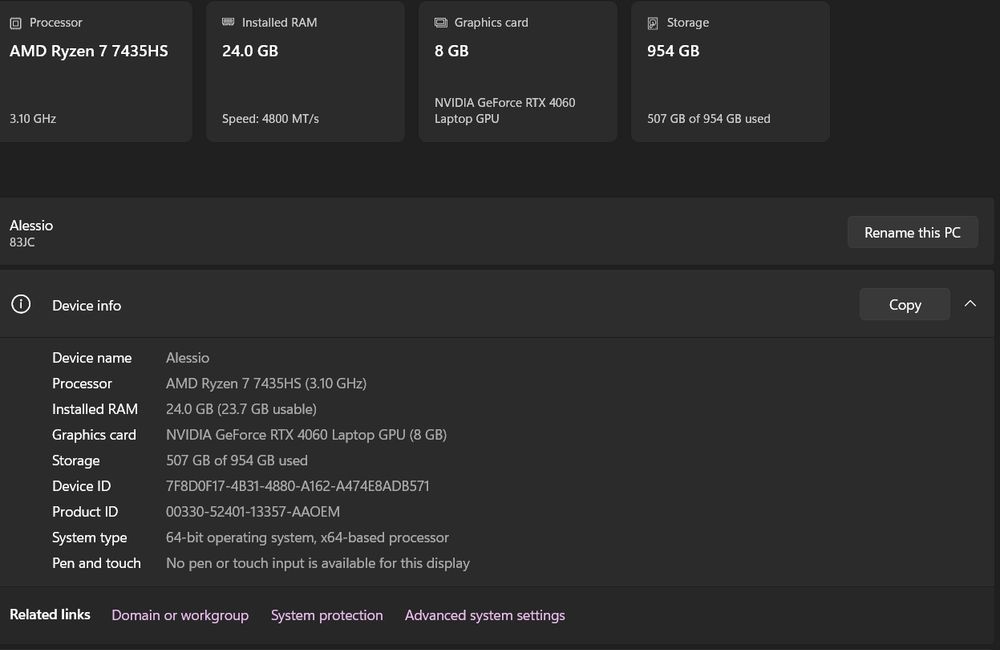Click the 954 GB storage card value
1000x650 pixels.
(673, 51)
